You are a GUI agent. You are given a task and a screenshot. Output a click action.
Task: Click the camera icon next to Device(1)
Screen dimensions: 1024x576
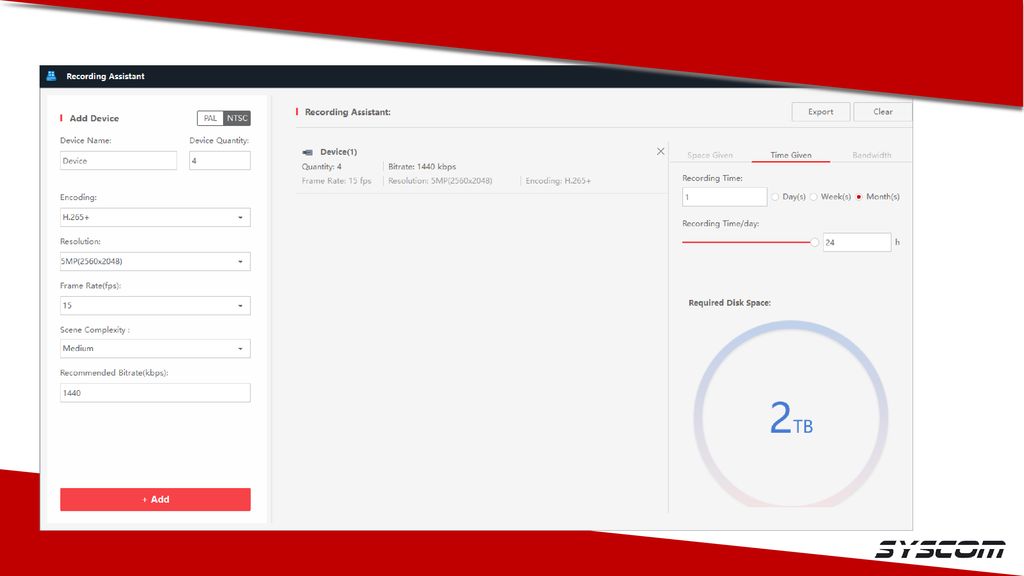[308, 152]
